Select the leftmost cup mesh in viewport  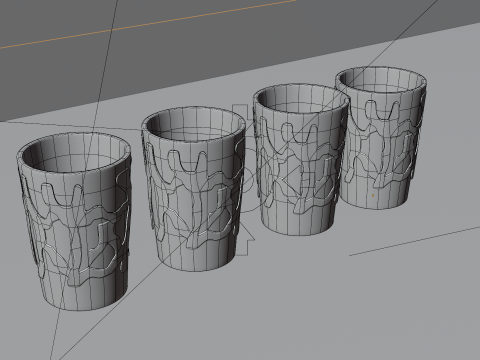(74, 221)
